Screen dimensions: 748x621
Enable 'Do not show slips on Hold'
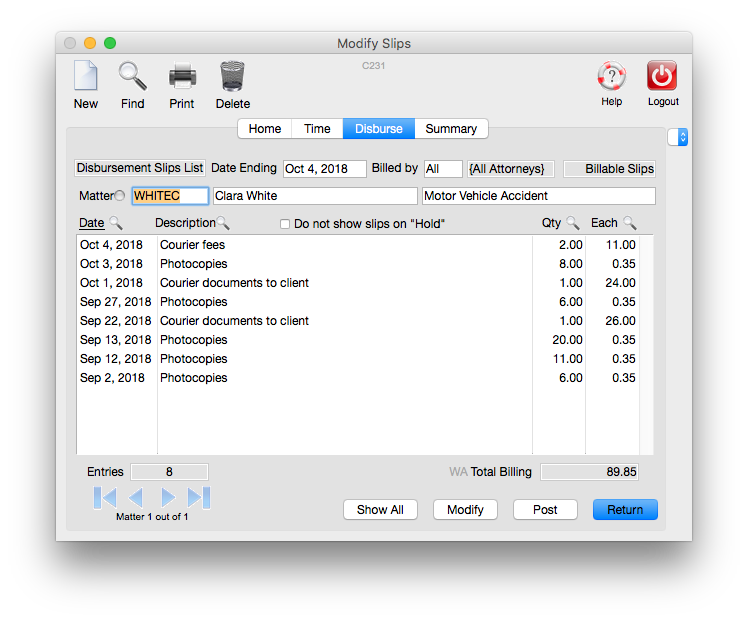pos(285,224)
